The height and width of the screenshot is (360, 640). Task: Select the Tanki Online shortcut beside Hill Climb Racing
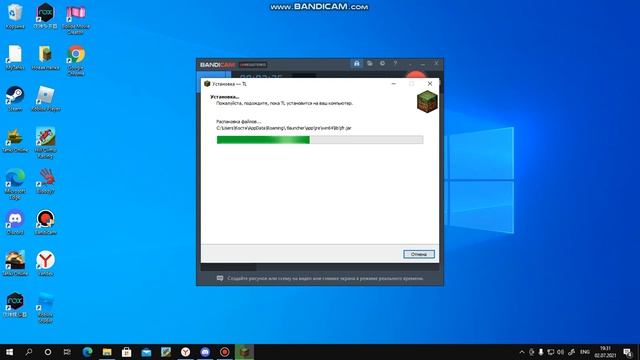pyautogui.click(x=15, y=140)
